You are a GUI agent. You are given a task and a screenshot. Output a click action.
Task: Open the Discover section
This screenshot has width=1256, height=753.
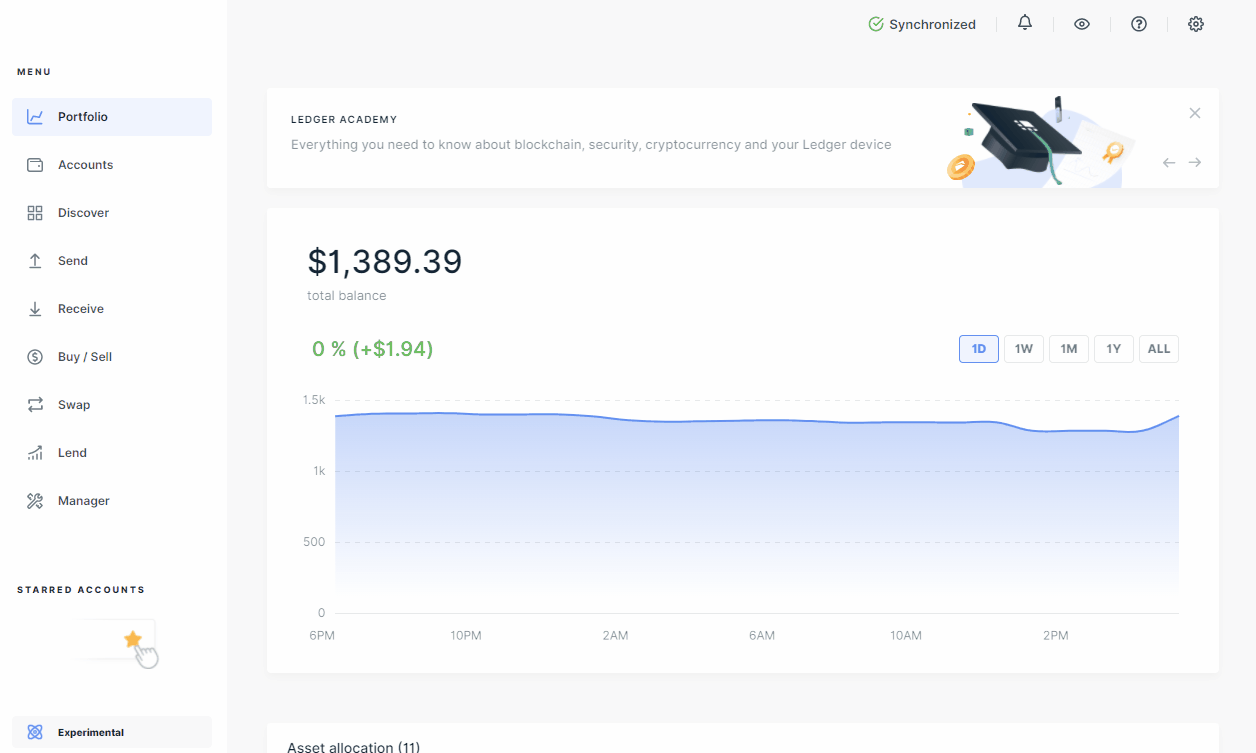pyautogui.click(x=83, y=212)
